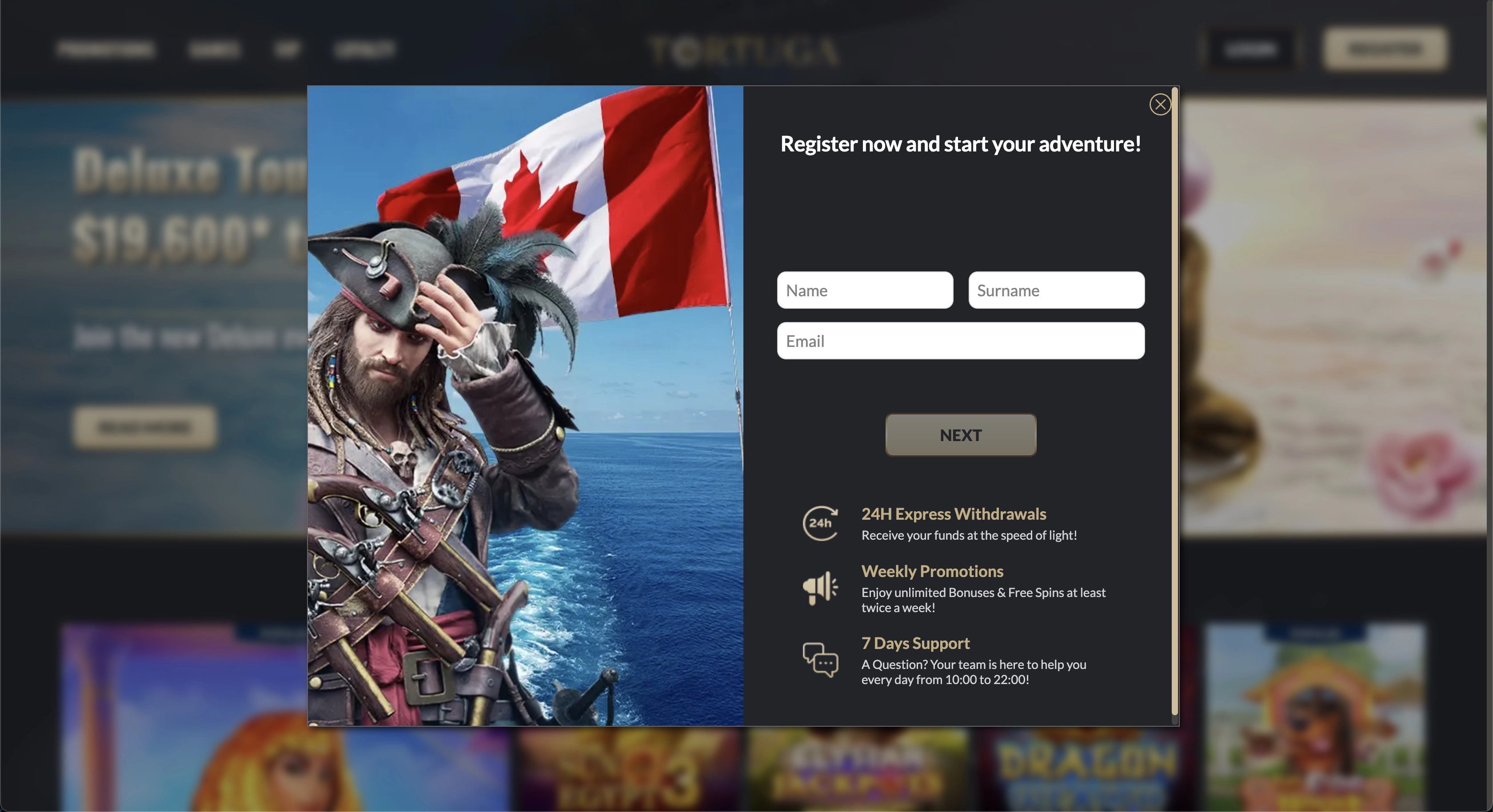Click the megaphone weekly promotions icon

pyautogui.click(x=820, y=588)
